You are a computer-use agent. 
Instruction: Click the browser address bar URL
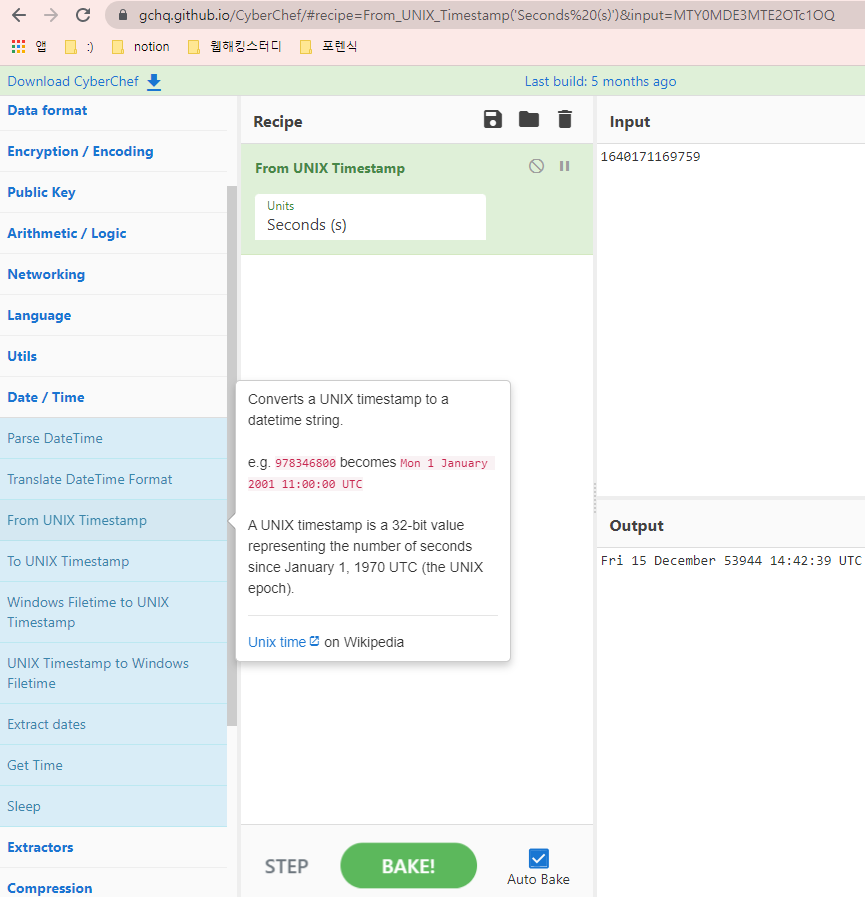(x=487, y=15)
